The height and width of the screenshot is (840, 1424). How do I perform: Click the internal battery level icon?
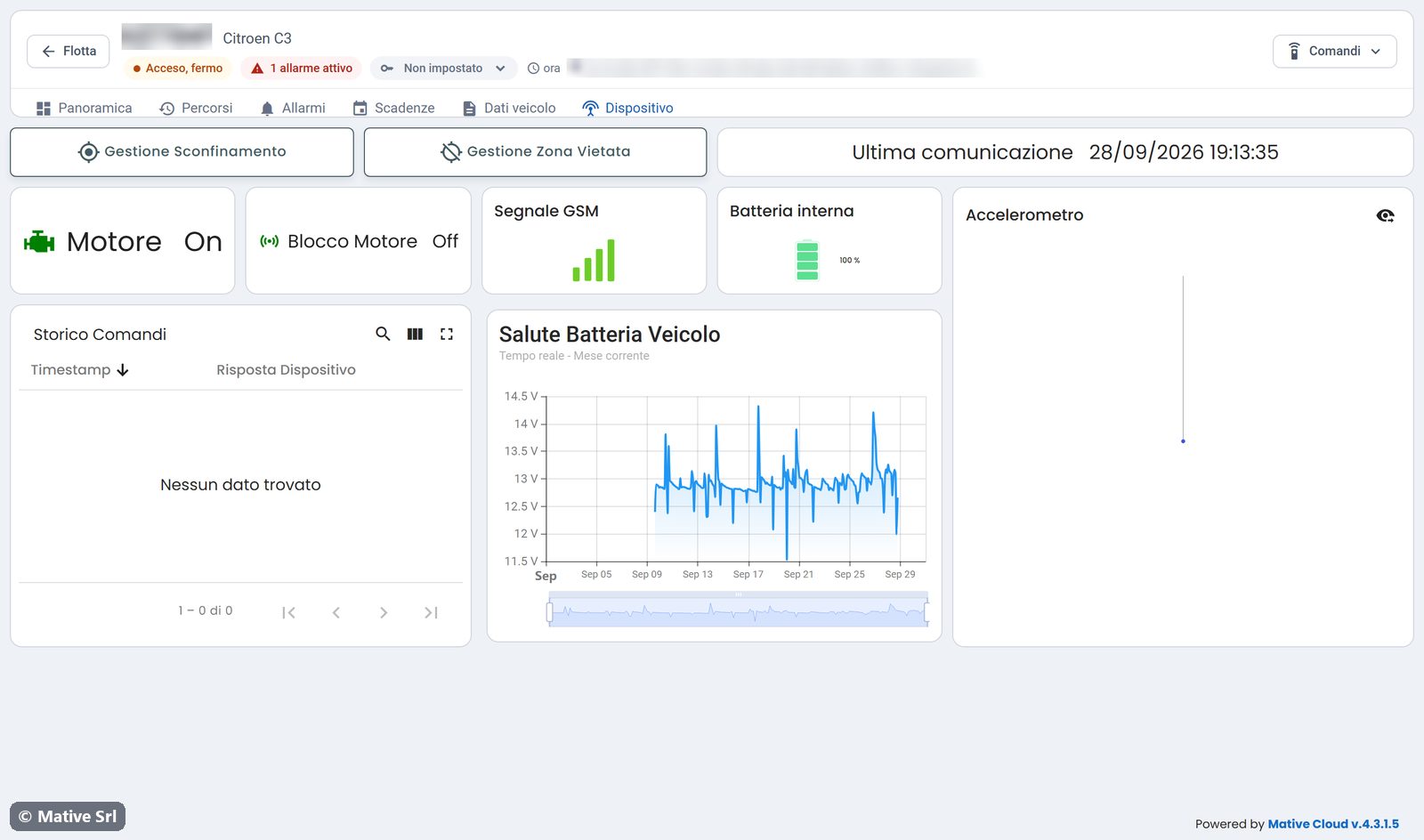(807, 260)
